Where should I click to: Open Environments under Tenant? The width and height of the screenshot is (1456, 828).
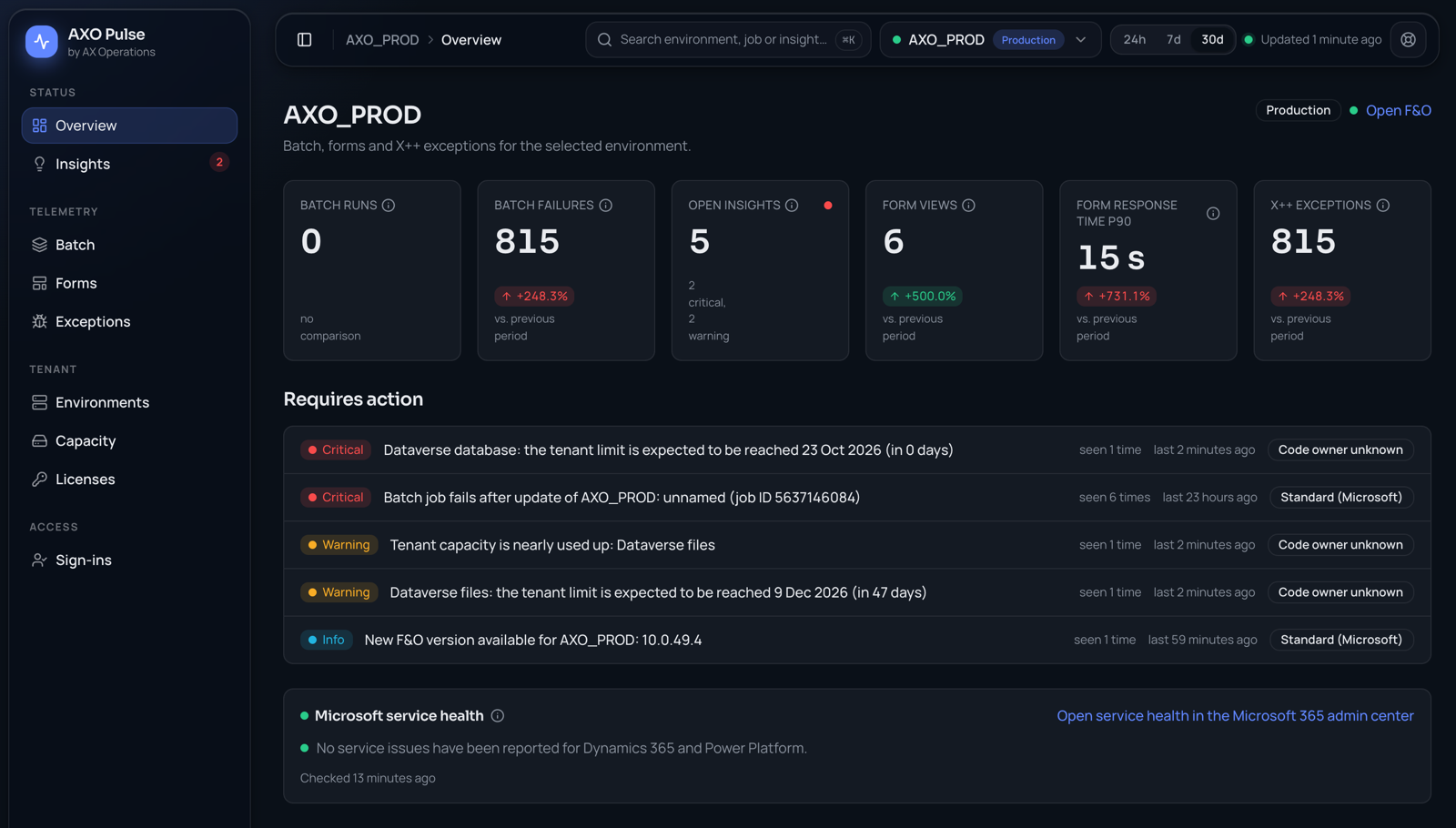pyautogui.click(x=129, y=402)
